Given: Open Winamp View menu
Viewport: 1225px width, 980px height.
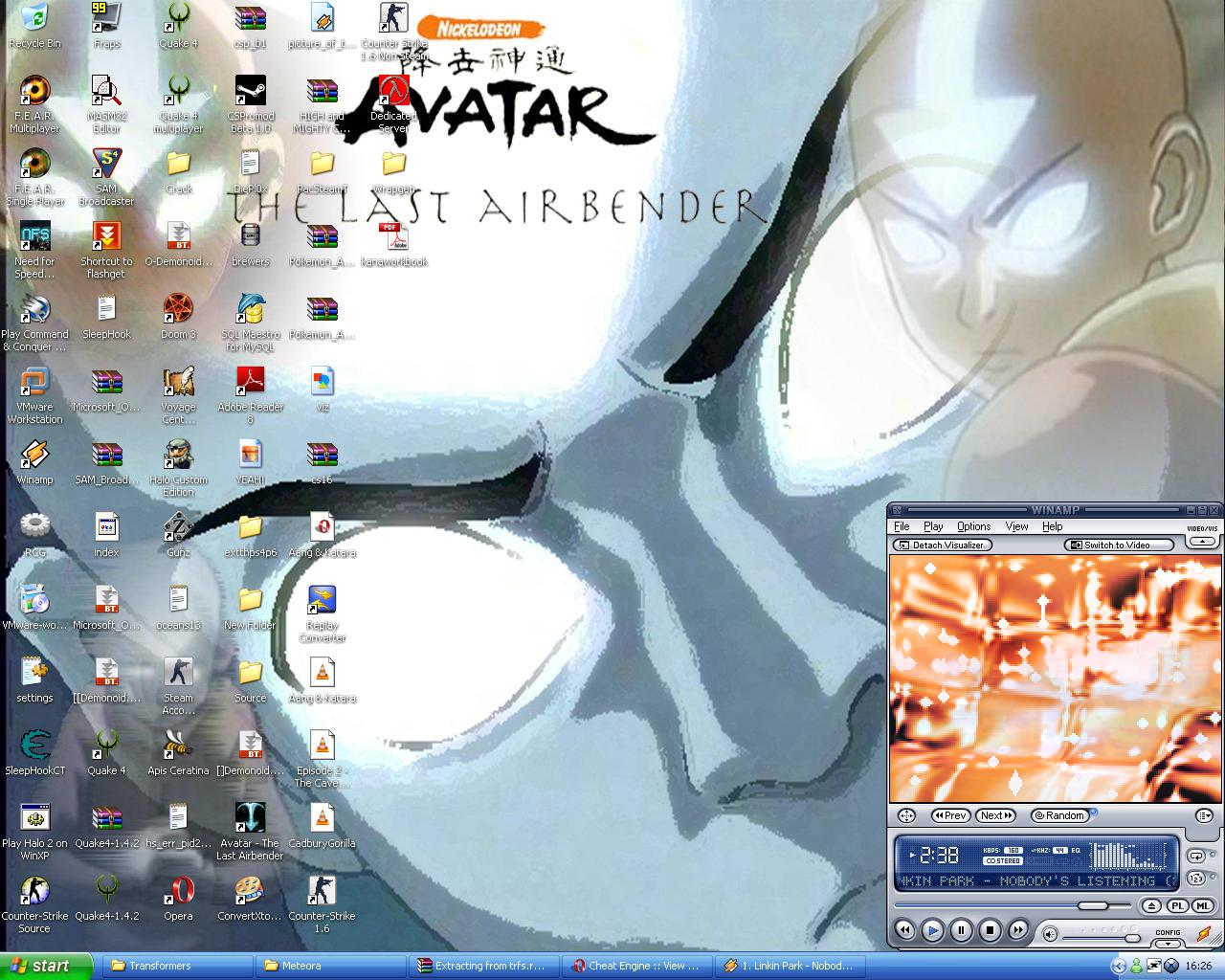Looking at the screenshot, I should pos(1016,526).
